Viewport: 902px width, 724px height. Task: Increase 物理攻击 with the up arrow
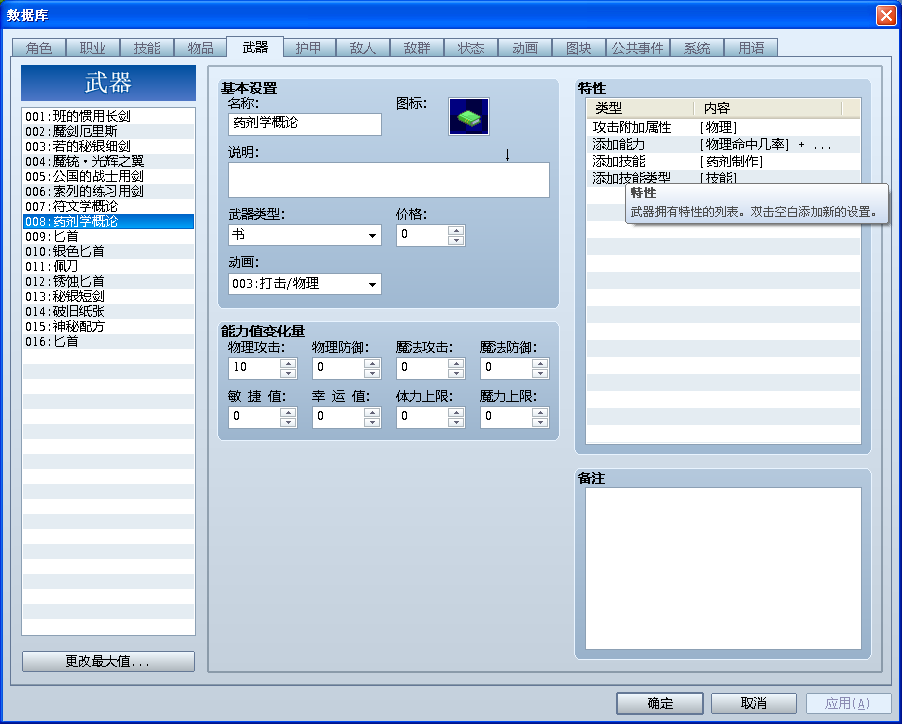click(288, 363)
